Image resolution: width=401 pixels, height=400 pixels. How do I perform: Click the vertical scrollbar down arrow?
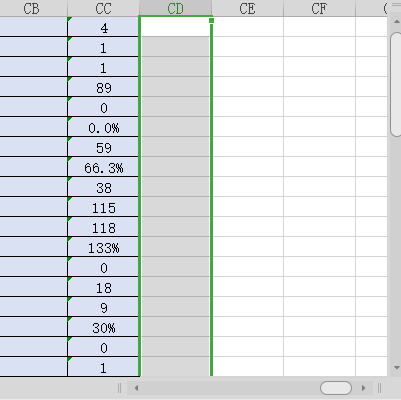click(x=397, y=368)
